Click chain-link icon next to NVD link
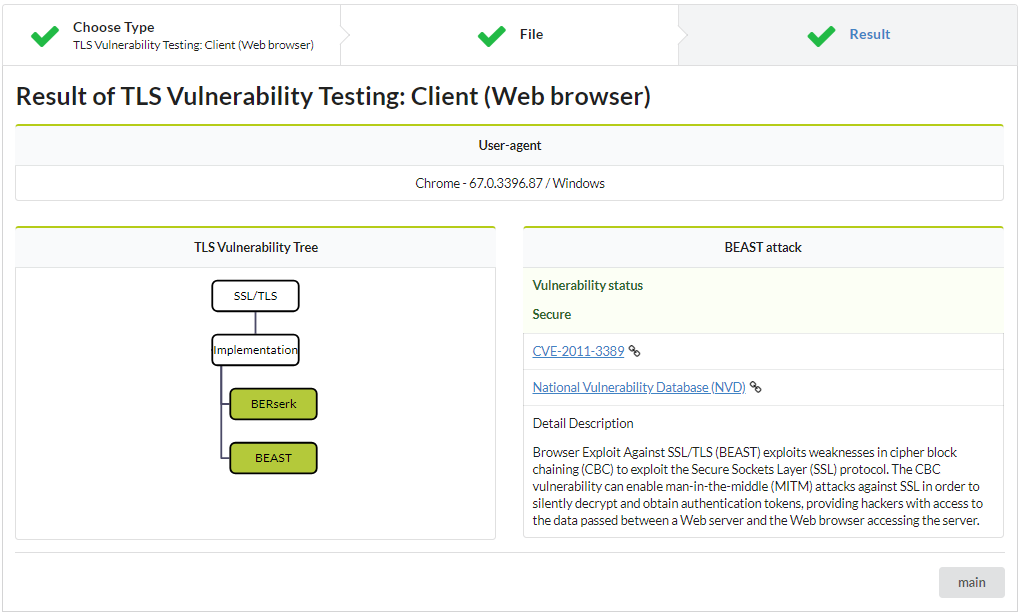Image resolution: width=1024 pixels, height=616 pixels. [x=756, y=388]
